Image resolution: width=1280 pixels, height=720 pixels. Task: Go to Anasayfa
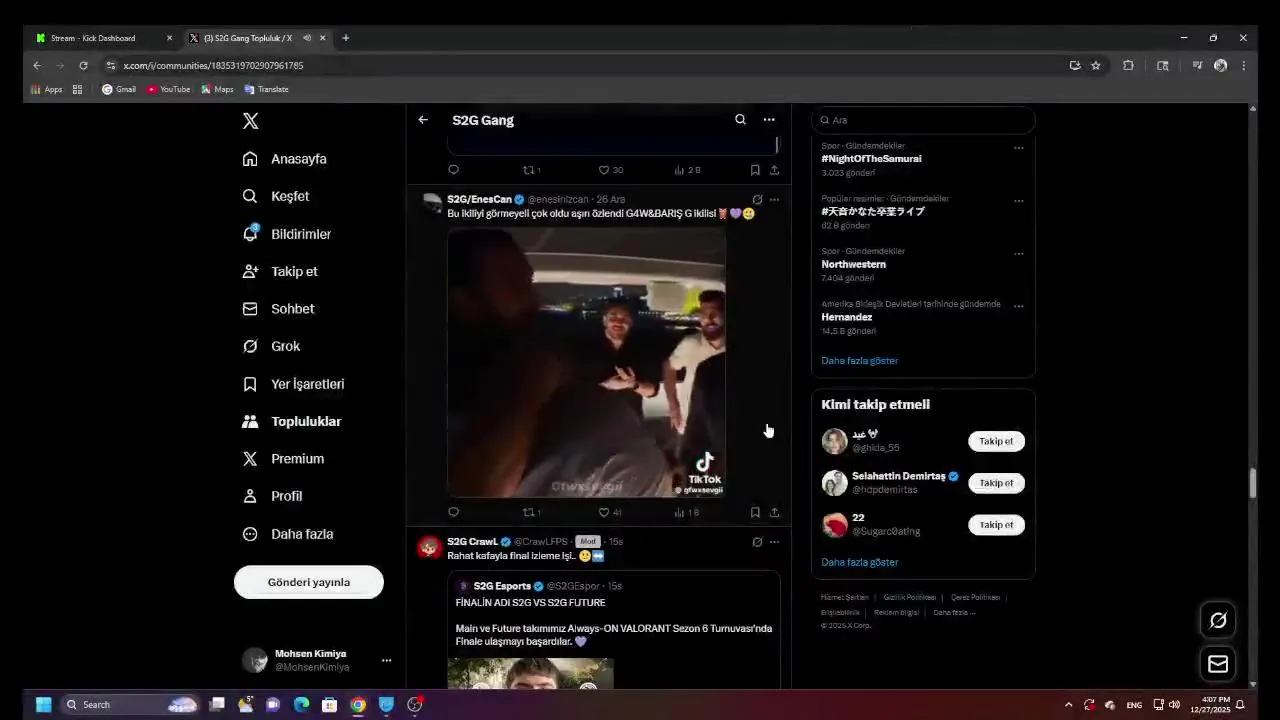tap(285, 159)
